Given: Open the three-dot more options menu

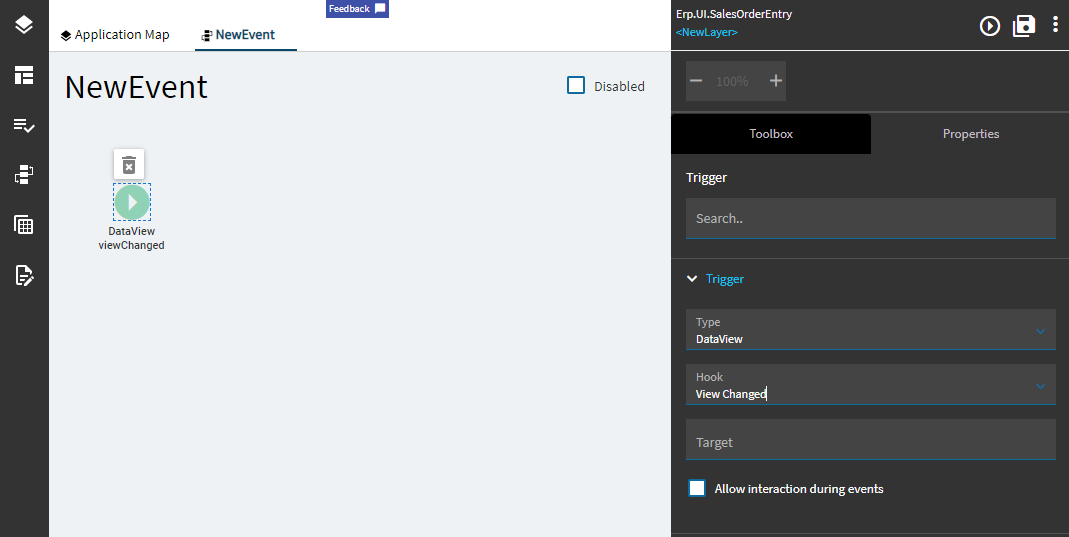Looking at the screenshot, I should click(1055, 26).
